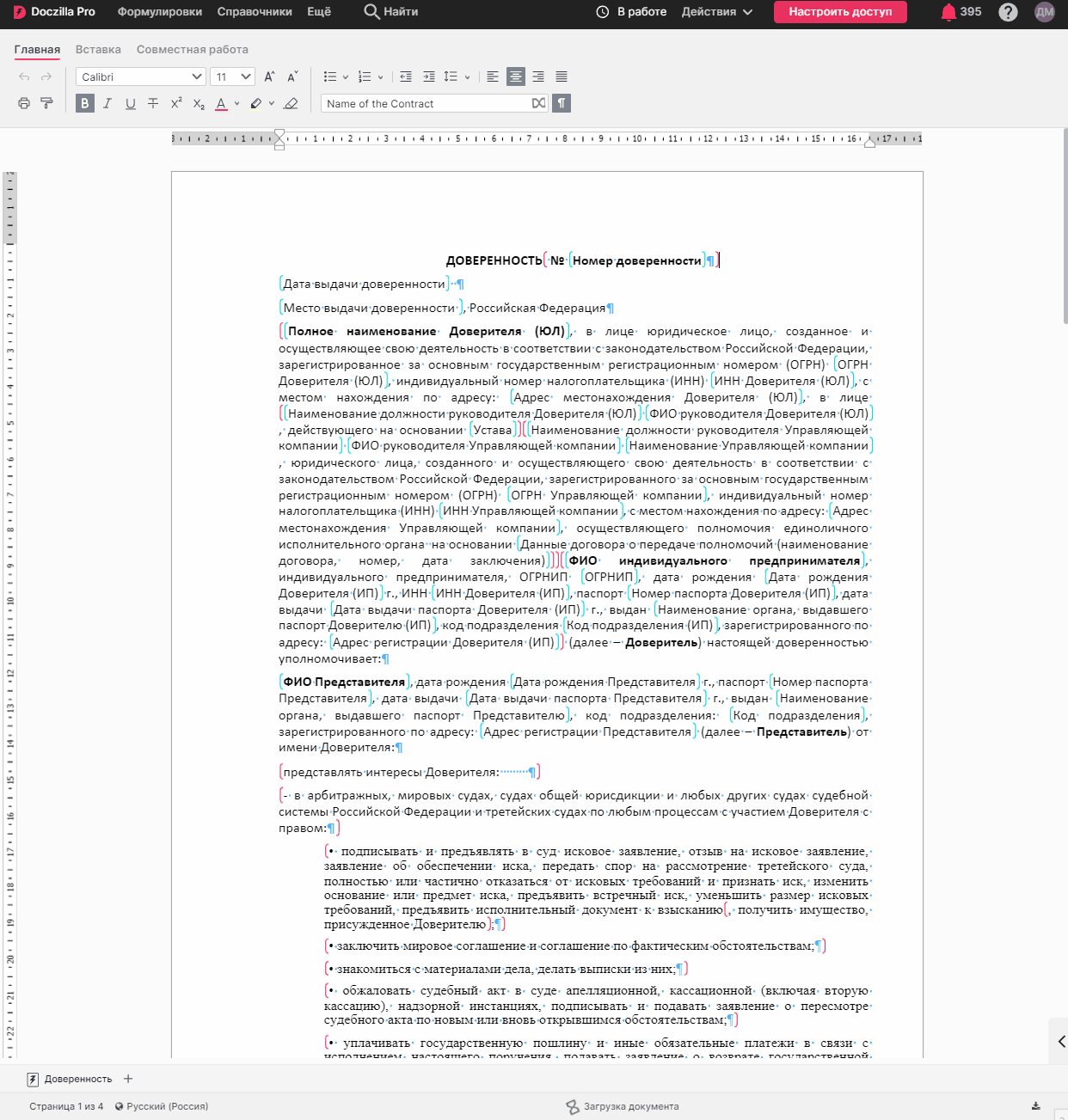Image resolution: width=1068 pixels, height=1120 pixels.
Task: Increase font size
Action: pyautogui.click(x=269, y=77)
